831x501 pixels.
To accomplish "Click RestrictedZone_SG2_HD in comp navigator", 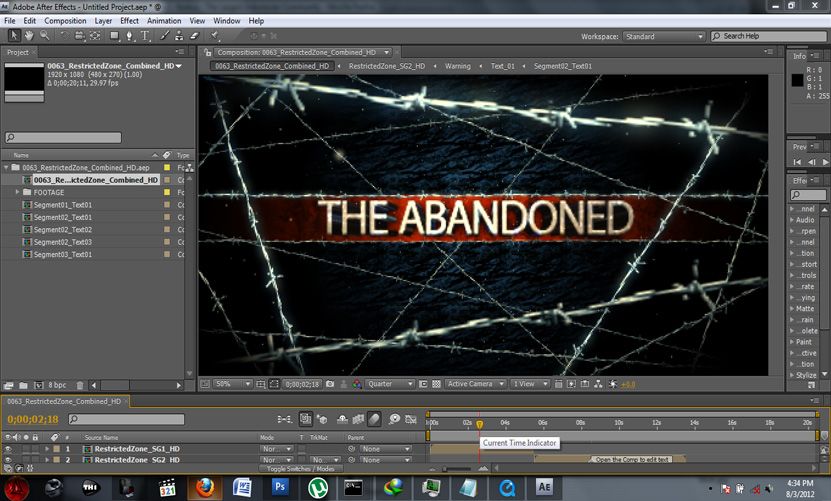I will pos(387,66).
